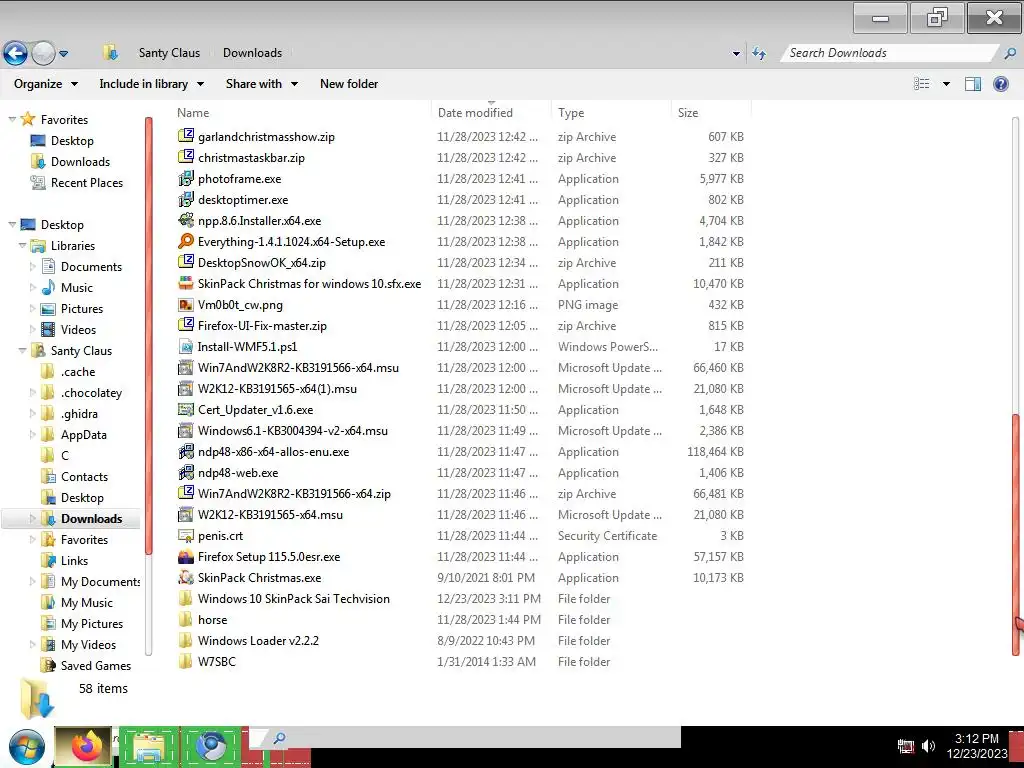Click the New folder button
1024x768 pixels.
pos(349,84)
